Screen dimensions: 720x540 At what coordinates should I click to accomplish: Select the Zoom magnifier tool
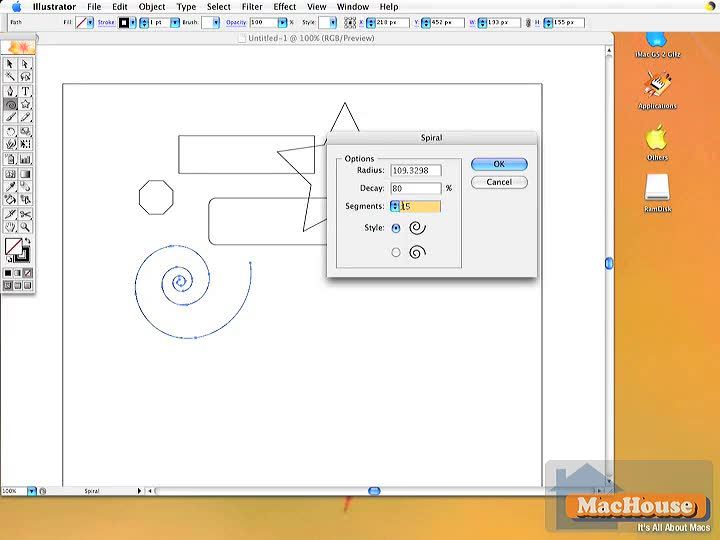coord(25,227)
